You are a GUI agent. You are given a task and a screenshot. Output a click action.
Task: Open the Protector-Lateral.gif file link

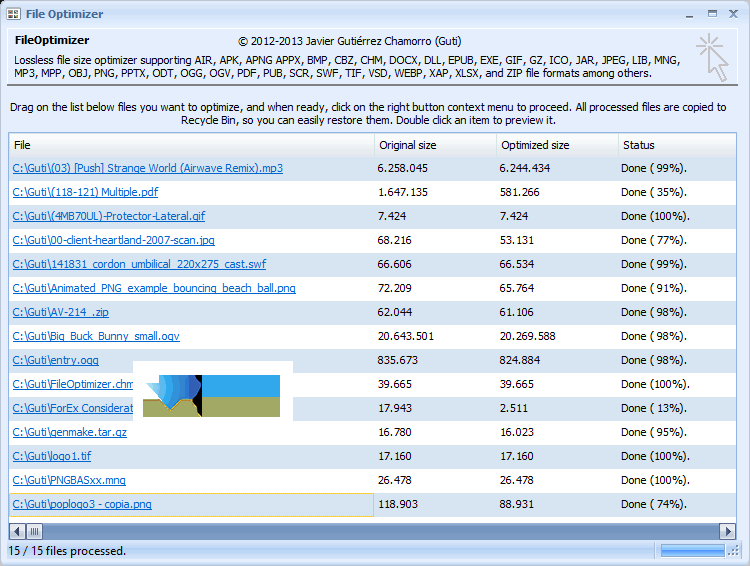pyautogui.click(x=109, y=216)
